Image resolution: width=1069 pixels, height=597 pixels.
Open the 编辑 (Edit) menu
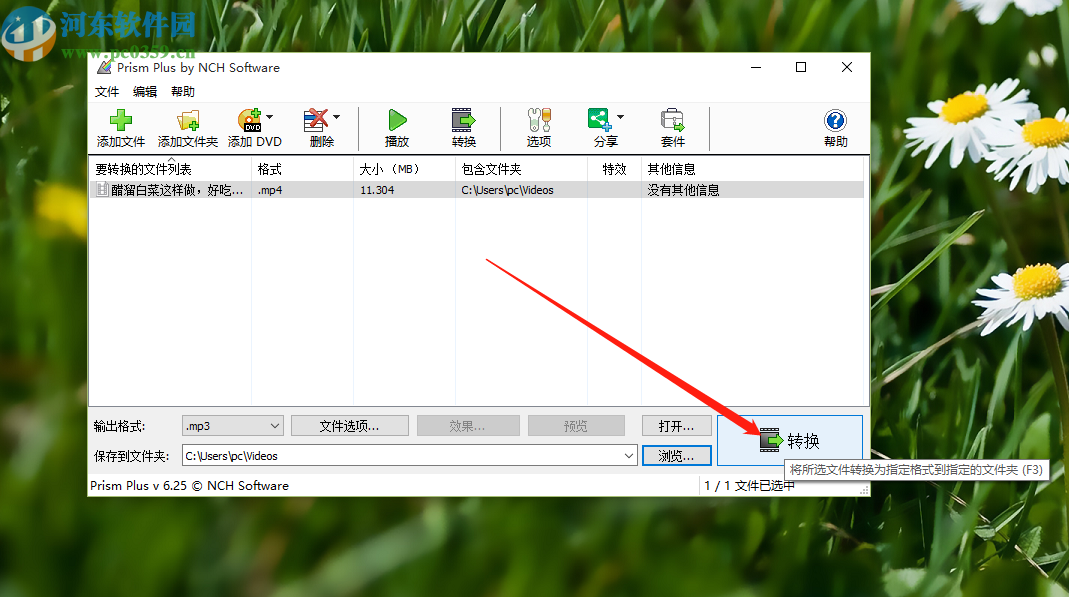144,91
